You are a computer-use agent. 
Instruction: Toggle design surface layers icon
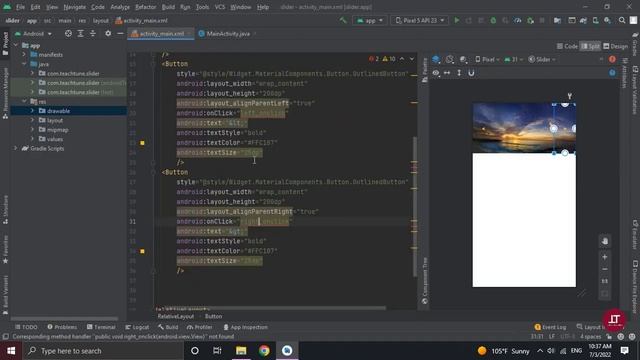point(436,60)
